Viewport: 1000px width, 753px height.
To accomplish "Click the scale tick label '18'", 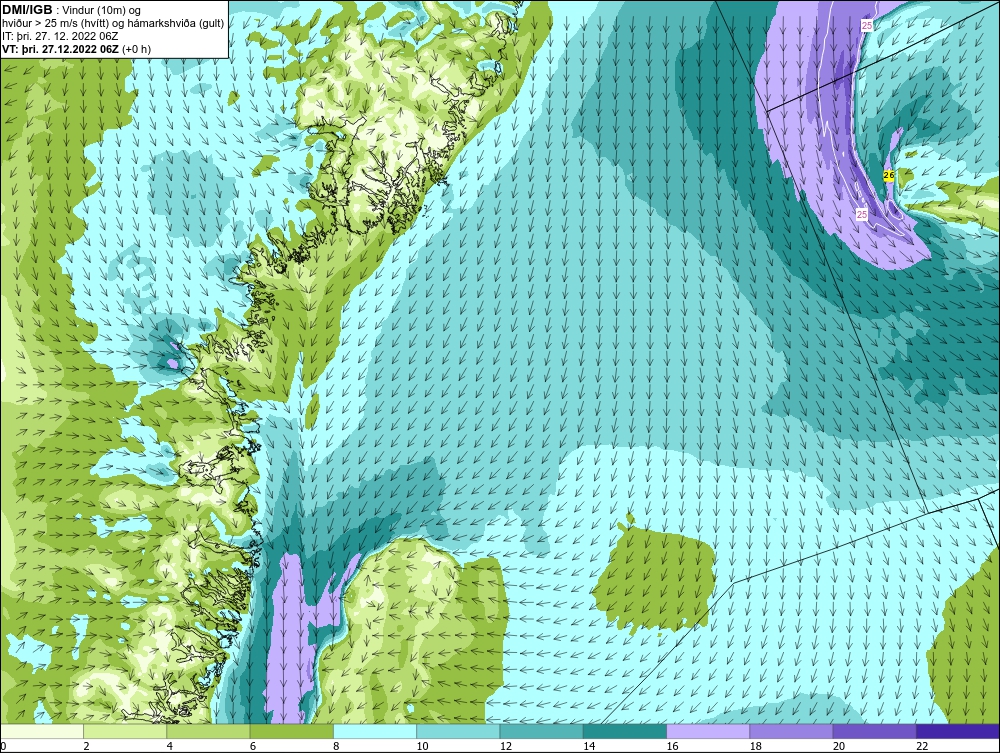I will (755, 747).
